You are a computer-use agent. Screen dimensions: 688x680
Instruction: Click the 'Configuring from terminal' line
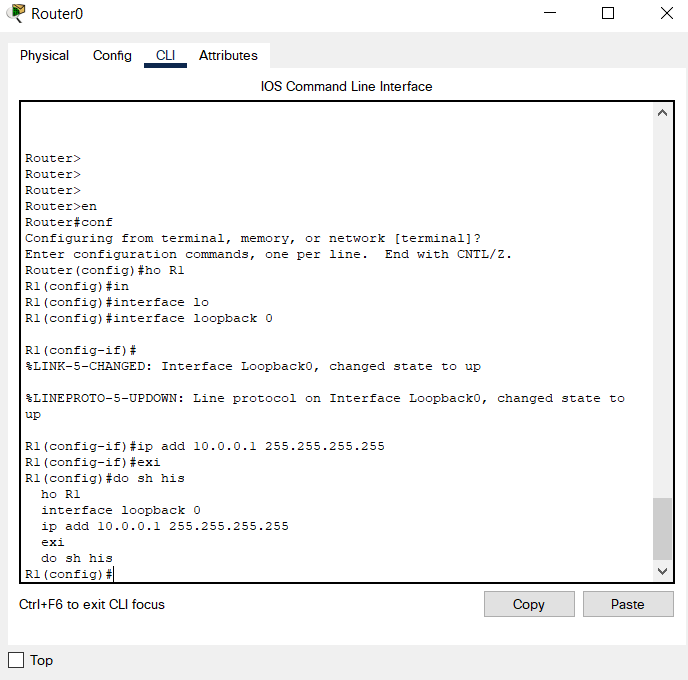pyautogui.click(x=253, y=238)
